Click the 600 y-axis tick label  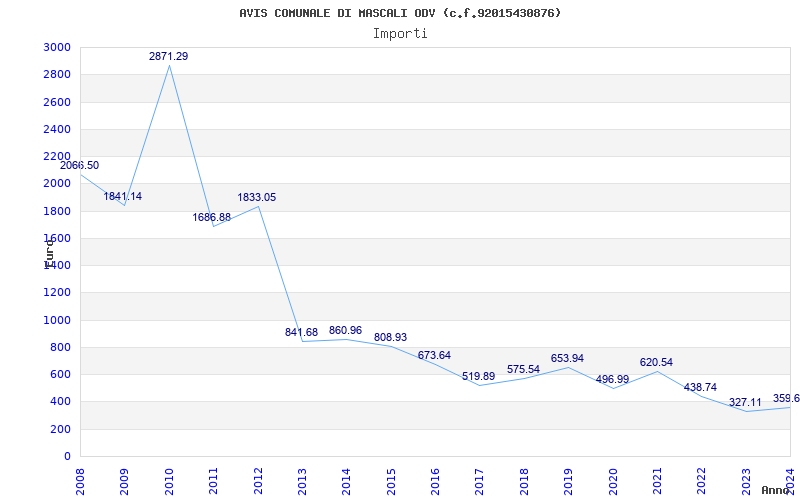[61, 374]
